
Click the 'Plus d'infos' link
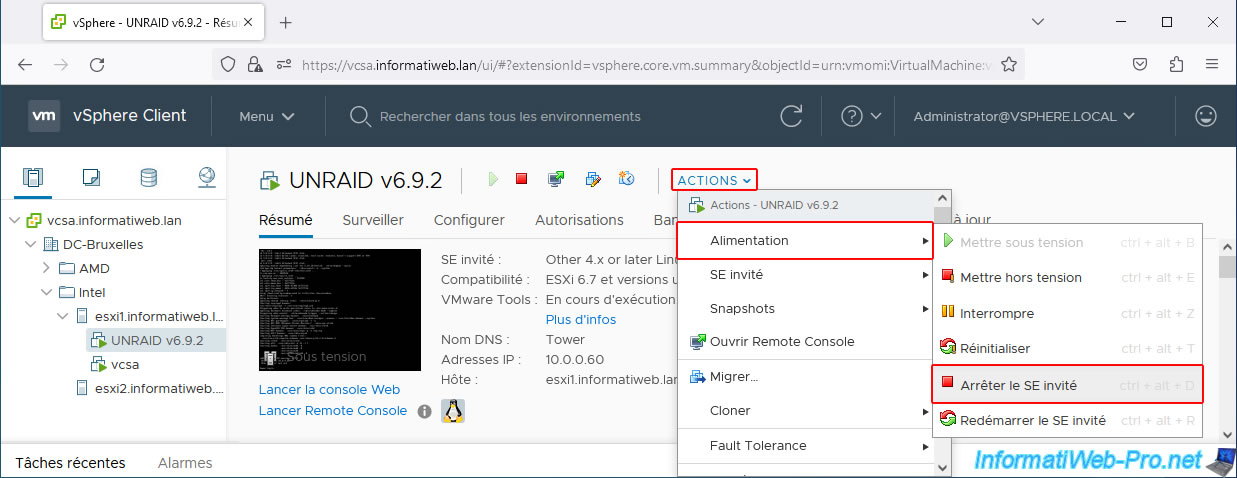pos(580,319)
